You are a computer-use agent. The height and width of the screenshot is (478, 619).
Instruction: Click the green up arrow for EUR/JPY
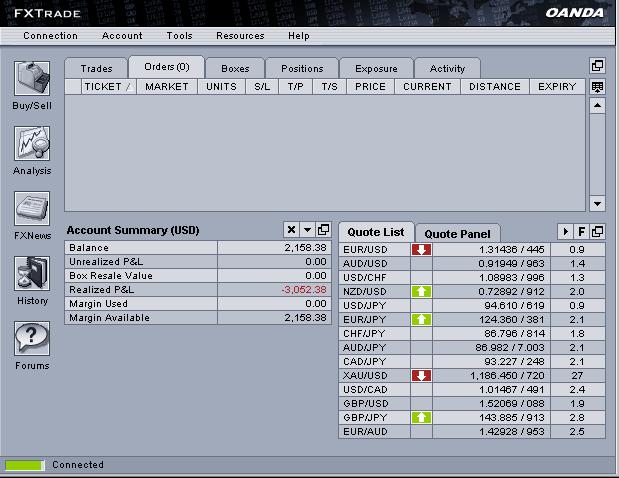(x=421, y=320)
